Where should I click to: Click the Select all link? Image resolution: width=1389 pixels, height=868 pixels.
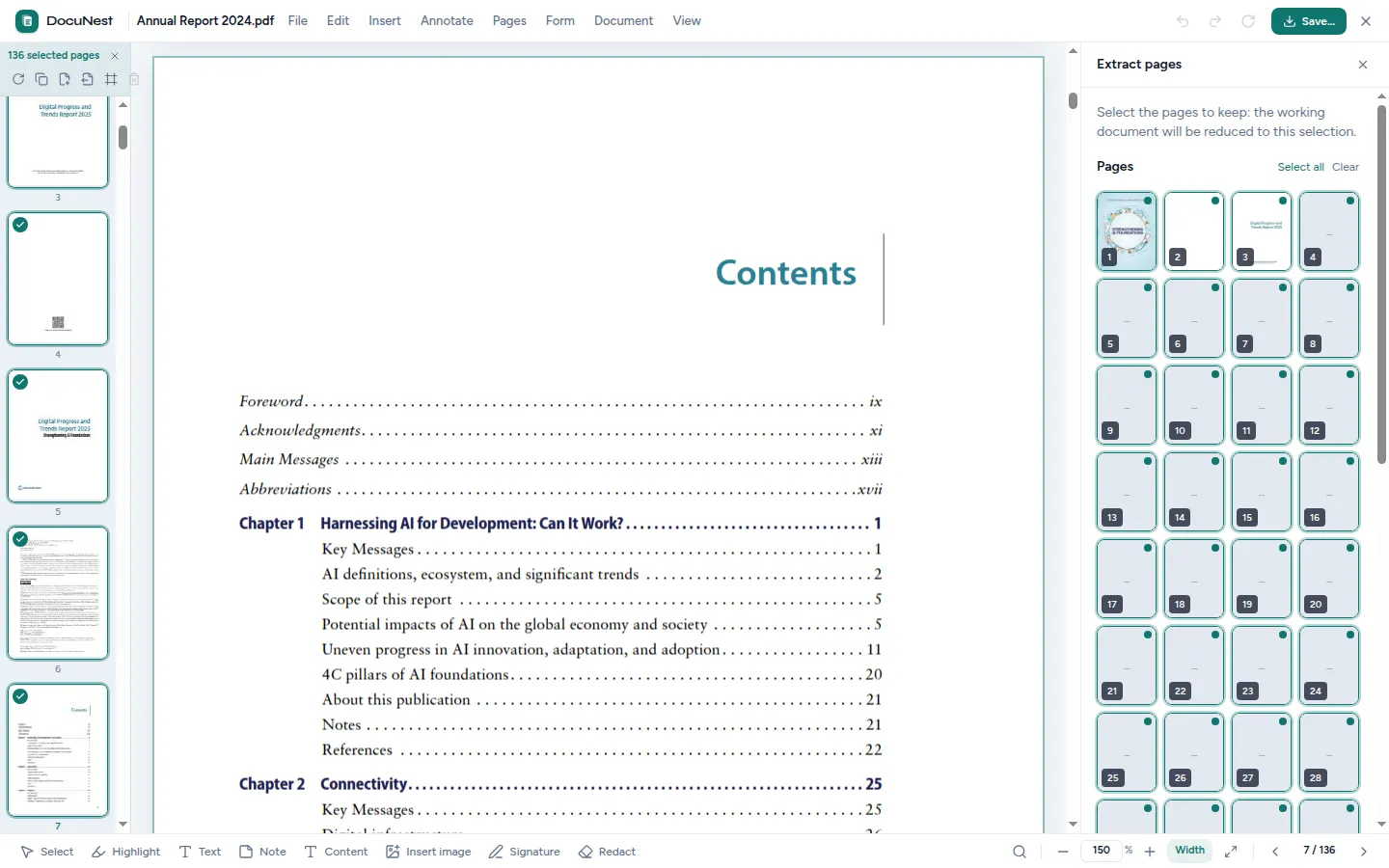click(x=1300, y=167)
